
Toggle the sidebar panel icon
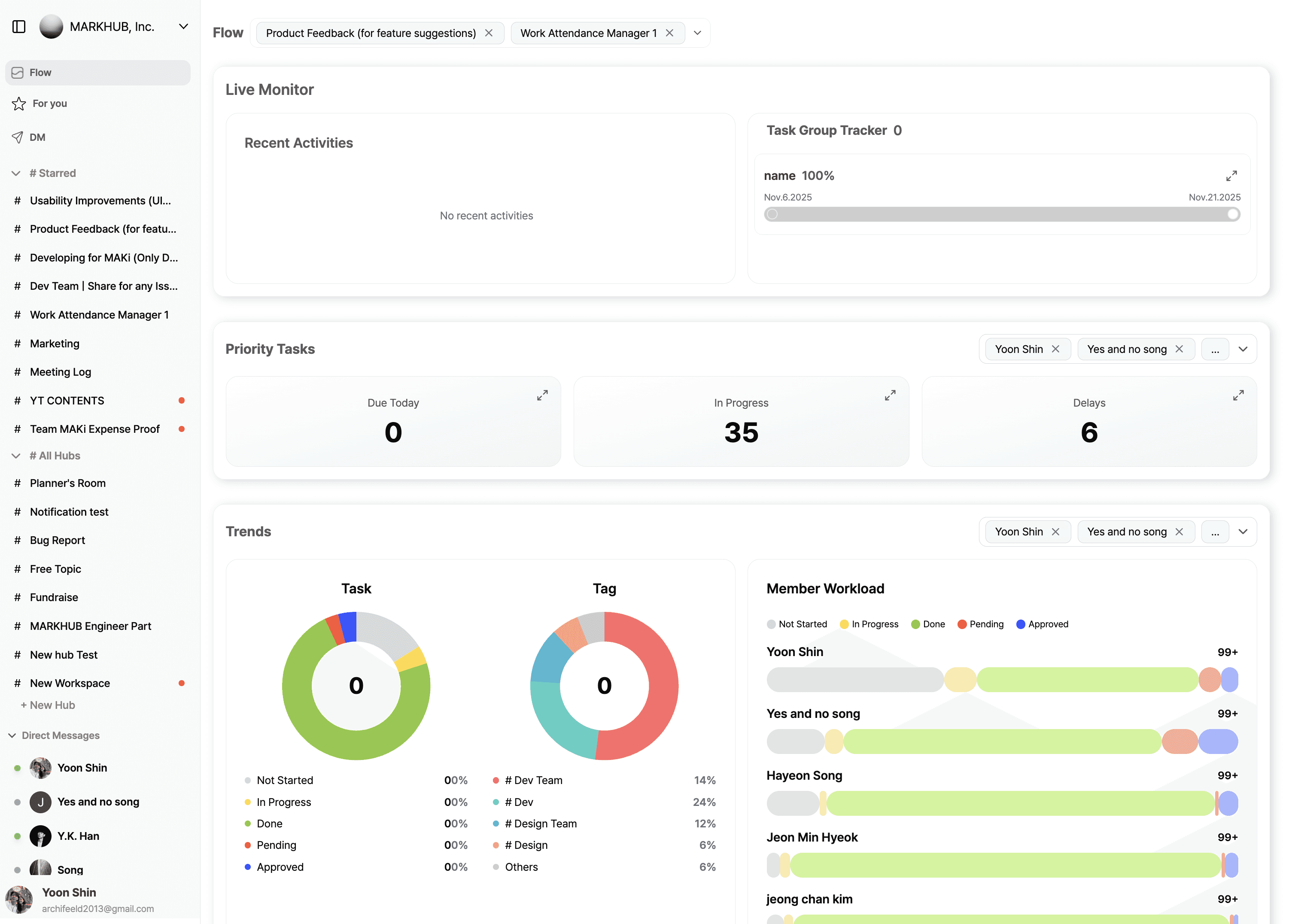[x=19, y=27]
